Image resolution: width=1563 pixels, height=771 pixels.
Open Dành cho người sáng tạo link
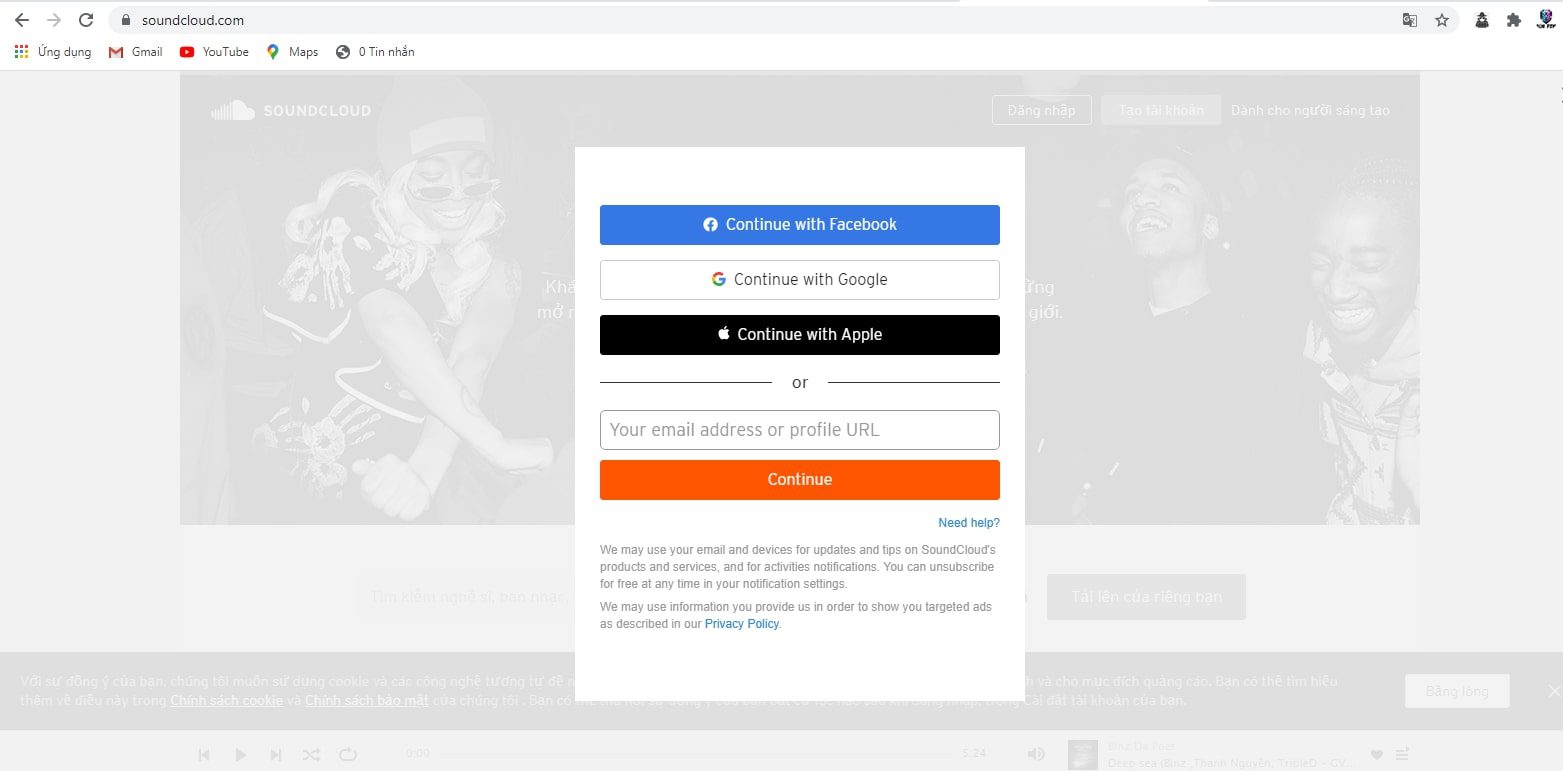click(1310, 110)
